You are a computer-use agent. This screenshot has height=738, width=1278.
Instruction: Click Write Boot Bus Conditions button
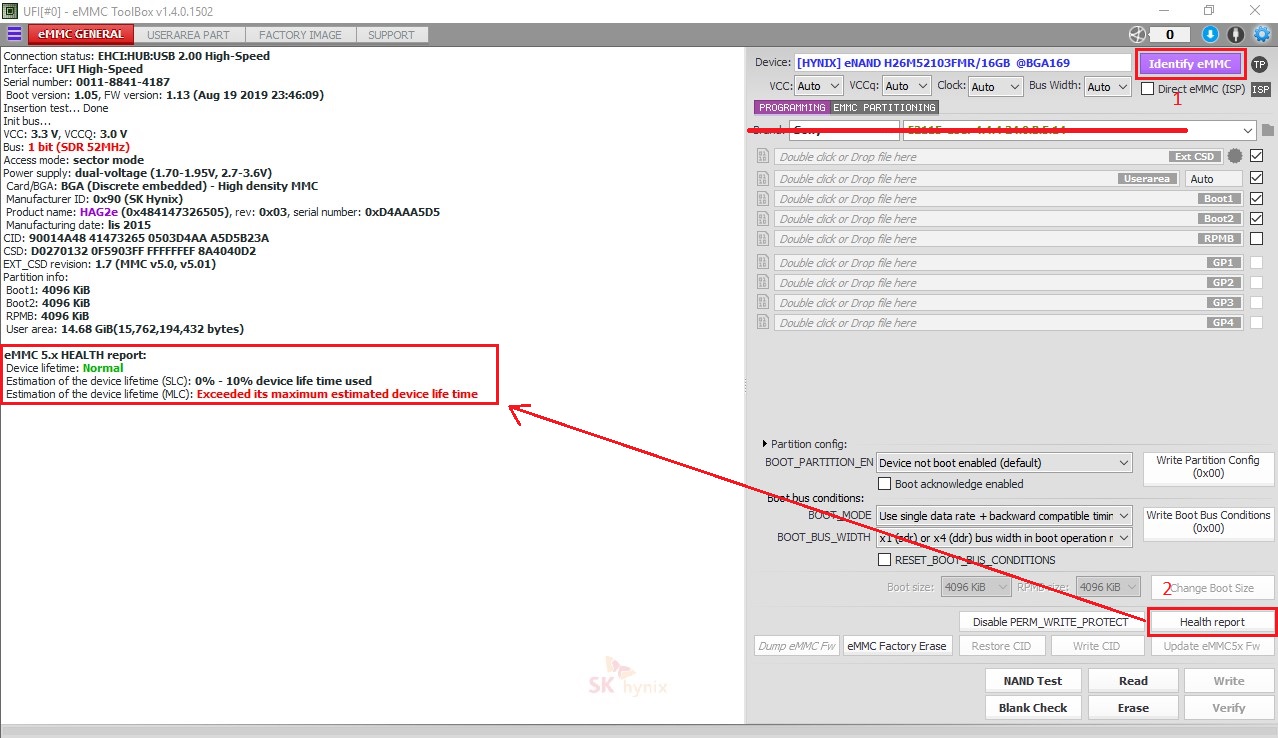pos(1208,522)
